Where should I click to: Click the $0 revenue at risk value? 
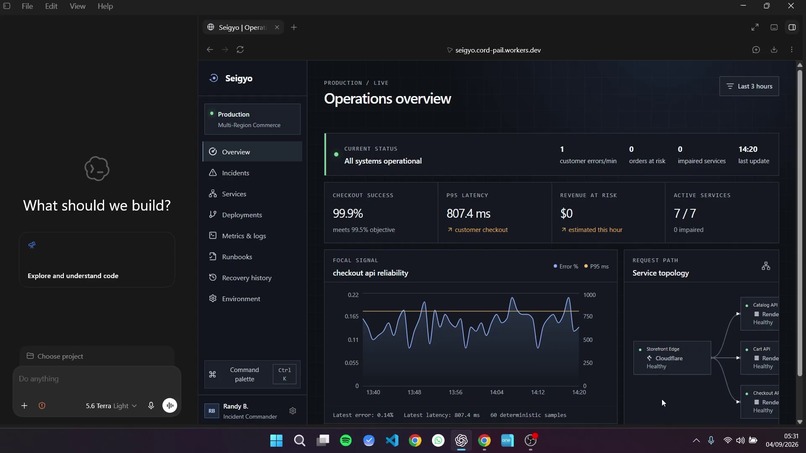566,213
